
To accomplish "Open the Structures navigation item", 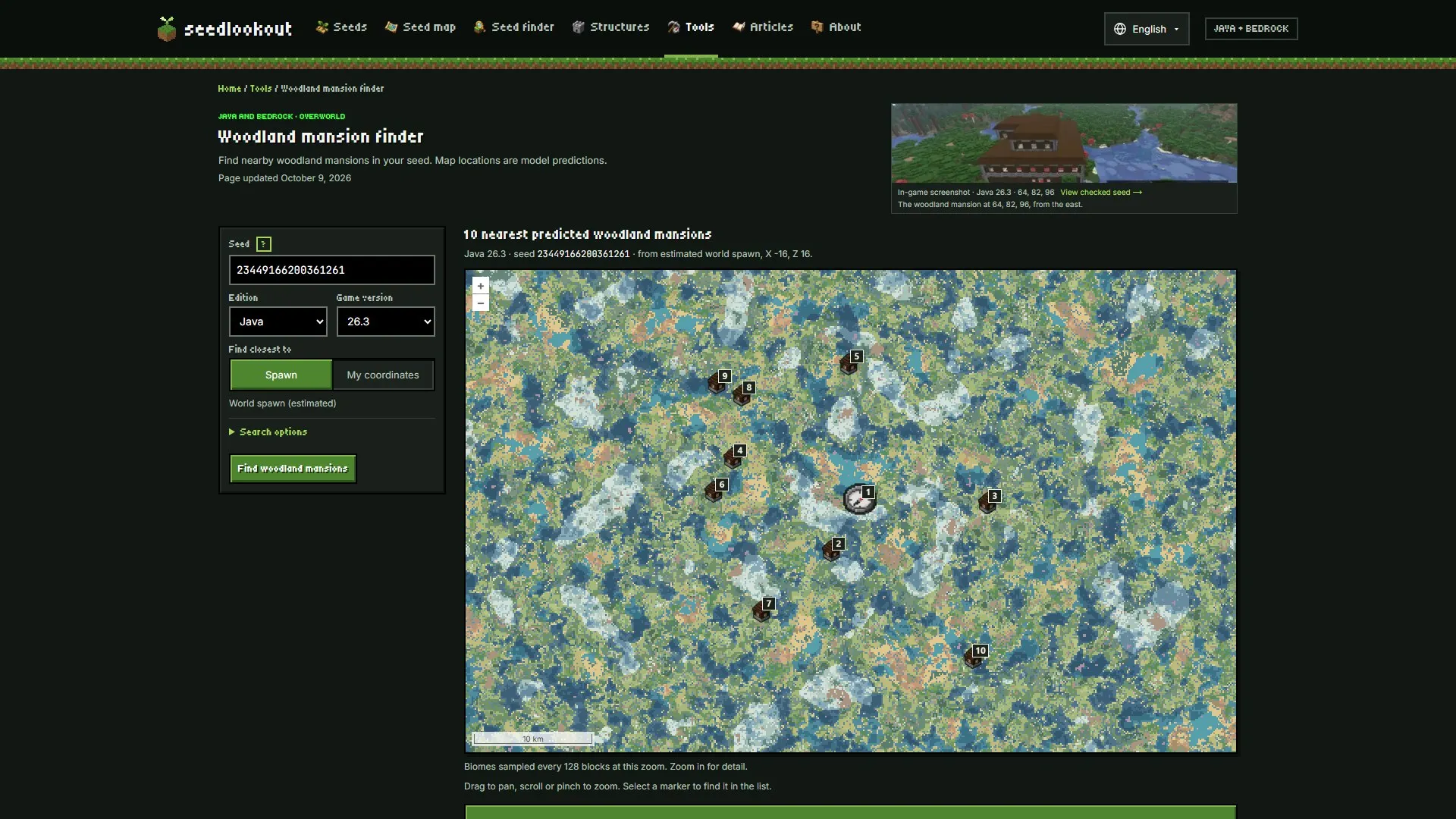I will [x=611, y=27].
